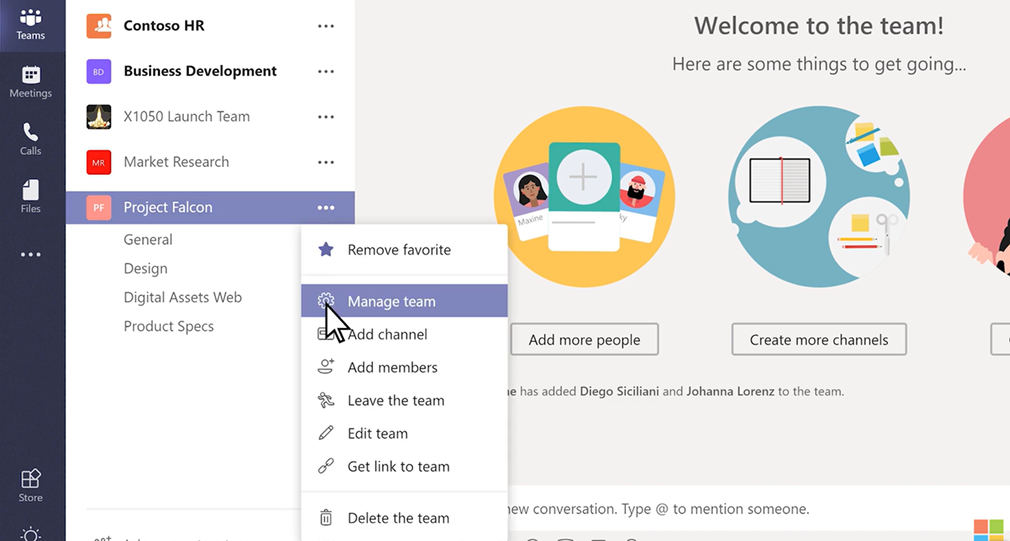
Task: Choose Add members menu entry
Action: point(405,367)
